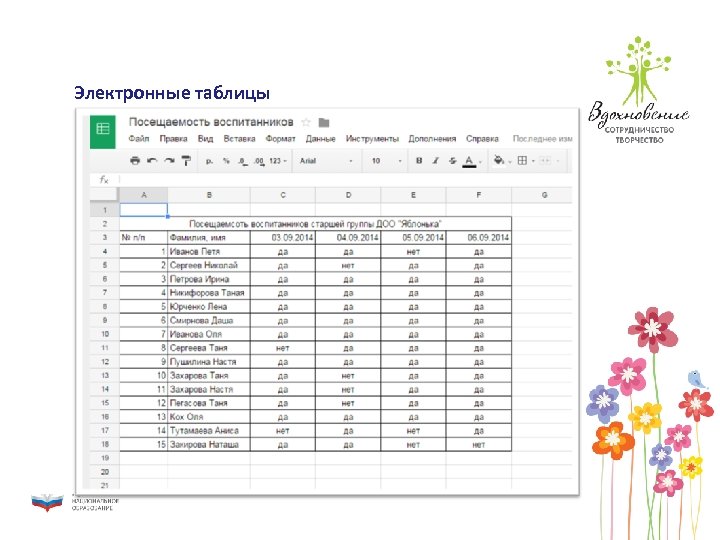Click the document title 'Посещаемость воспитанников'
This screenshot has width=720, height=540.
(211, 122)
